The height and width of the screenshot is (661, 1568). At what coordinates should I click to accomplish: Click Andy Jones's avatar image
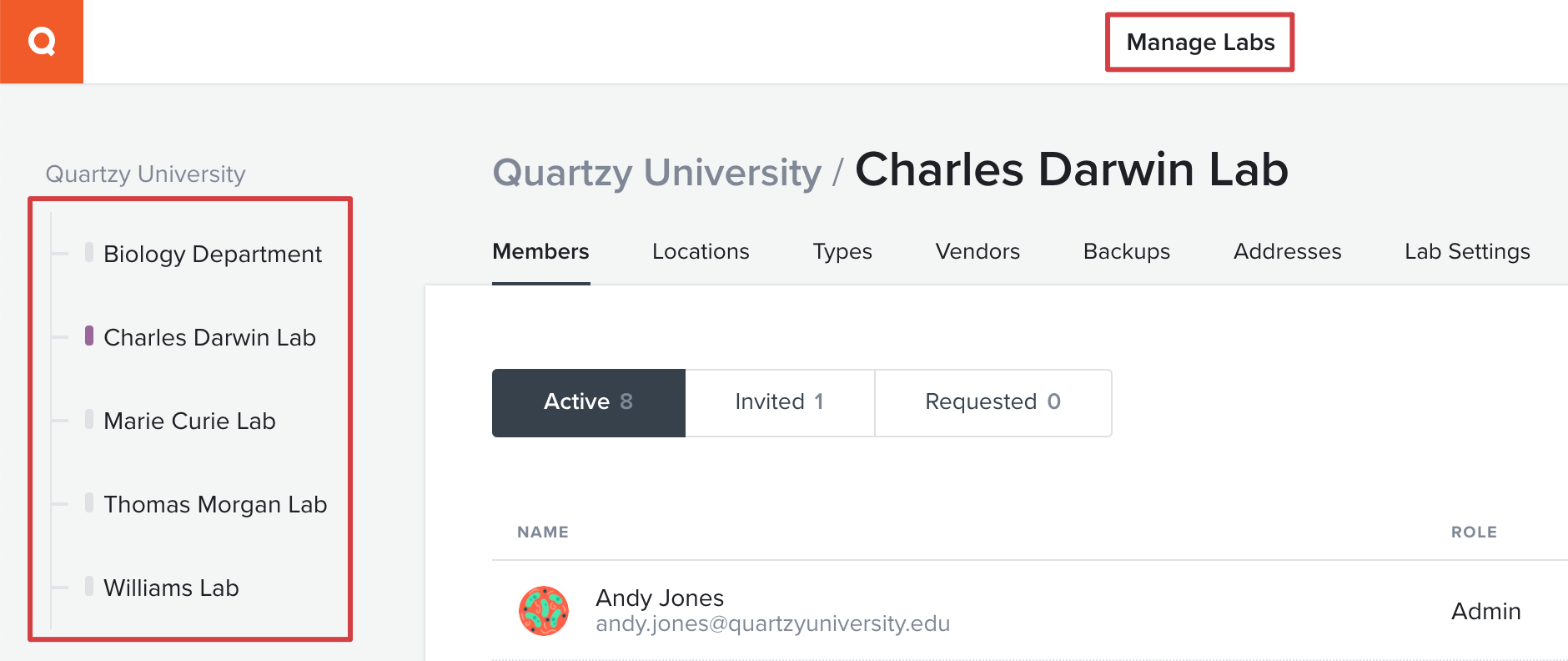pyautogui.click(x=544, y=611)
